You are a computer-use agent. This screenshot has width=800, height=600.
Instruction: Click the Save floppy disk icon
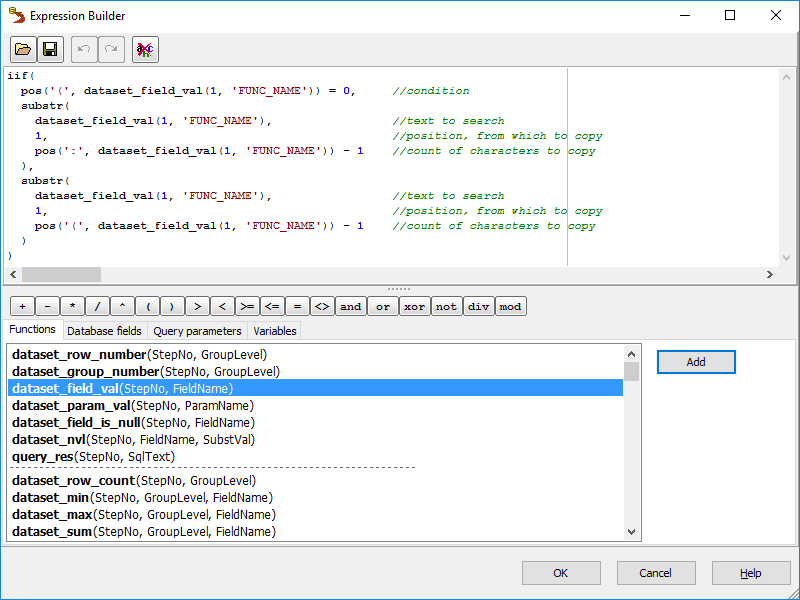point(50,49)
